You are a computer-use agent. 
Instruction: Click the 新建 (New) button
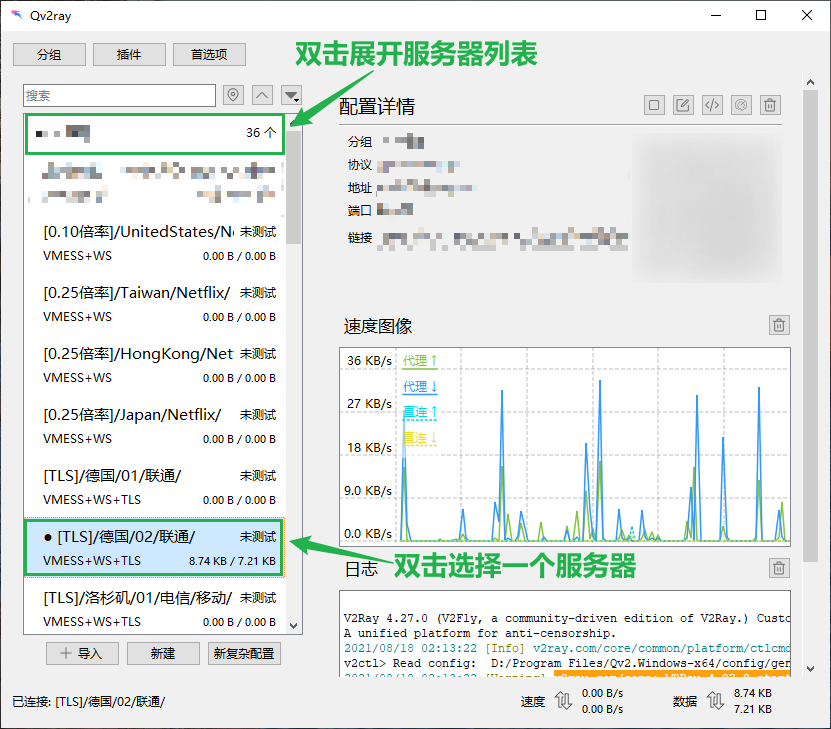163,653
